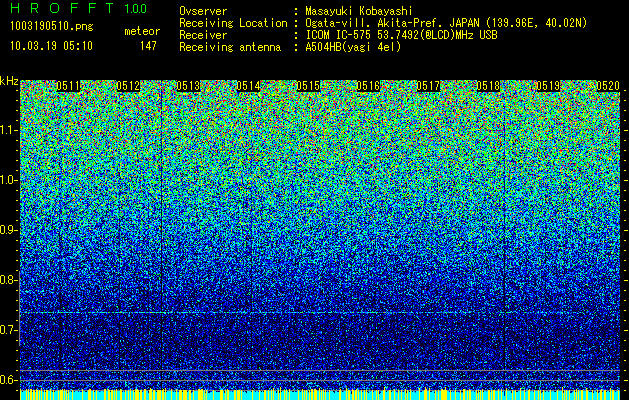
Task: Click the kHz axis unit label
Action: click(x=9, y=81)
